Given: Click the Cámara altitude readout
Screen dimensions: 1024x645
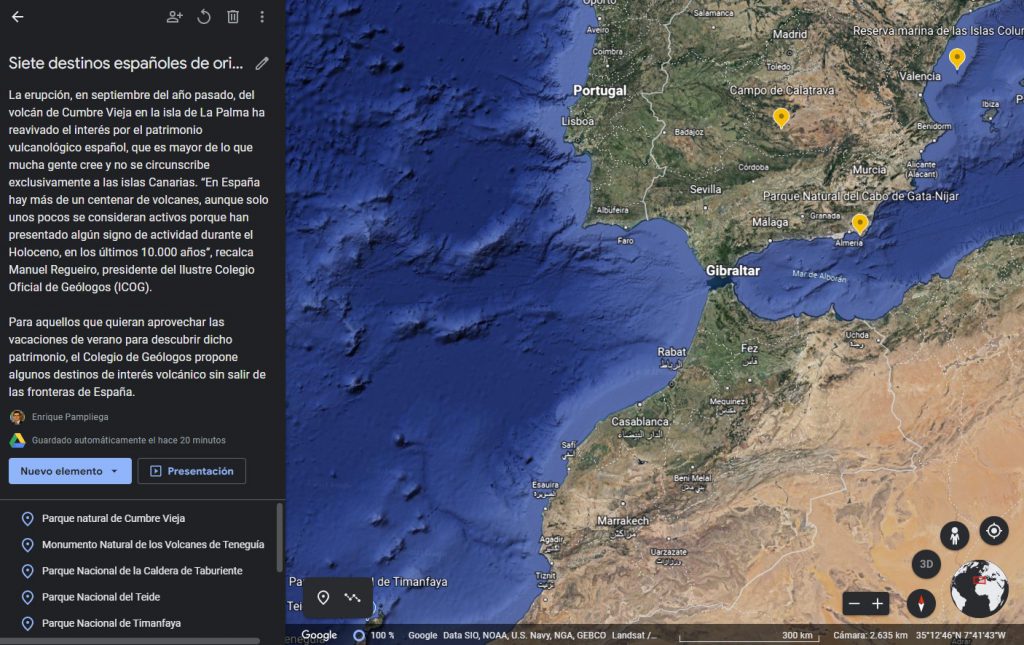Looking at the screenshot, I should coord(870,635).
